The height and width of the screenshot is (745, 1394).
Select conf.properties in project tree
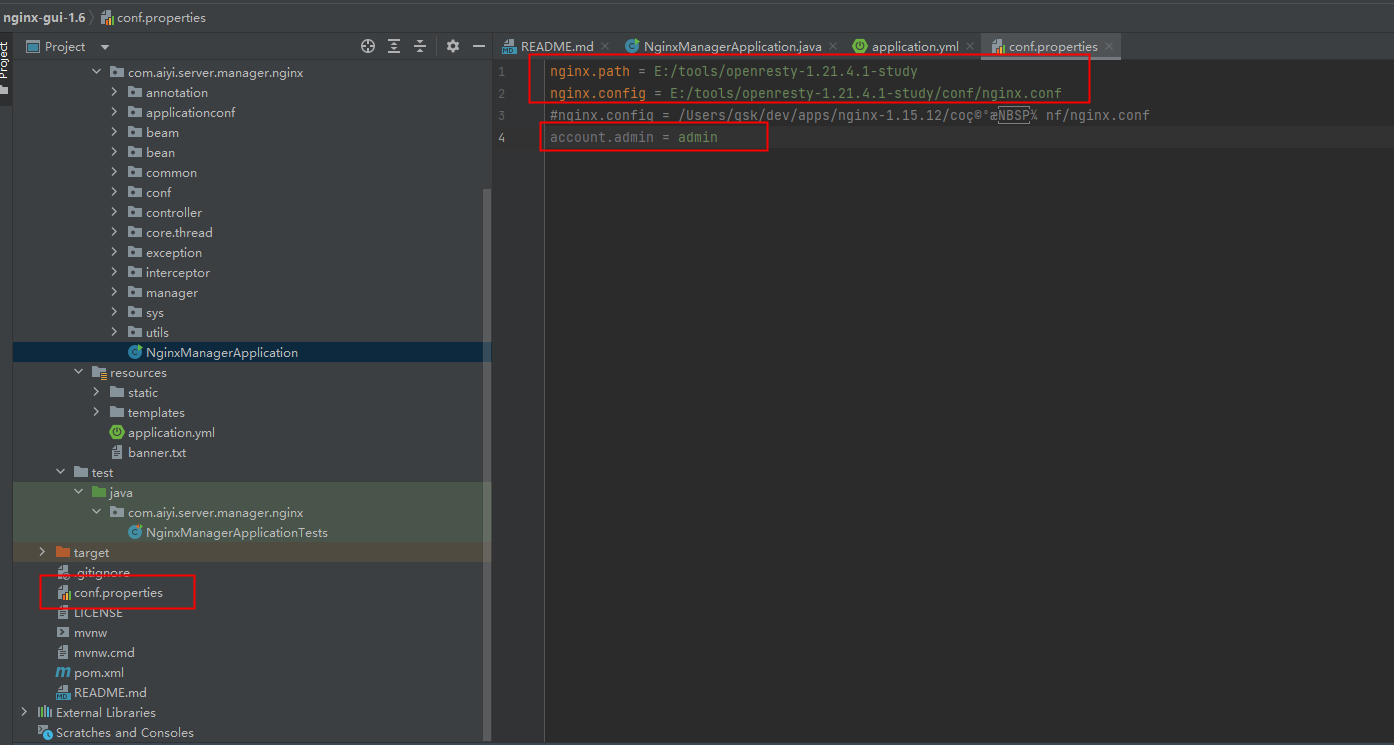click(x=118, y=592)
